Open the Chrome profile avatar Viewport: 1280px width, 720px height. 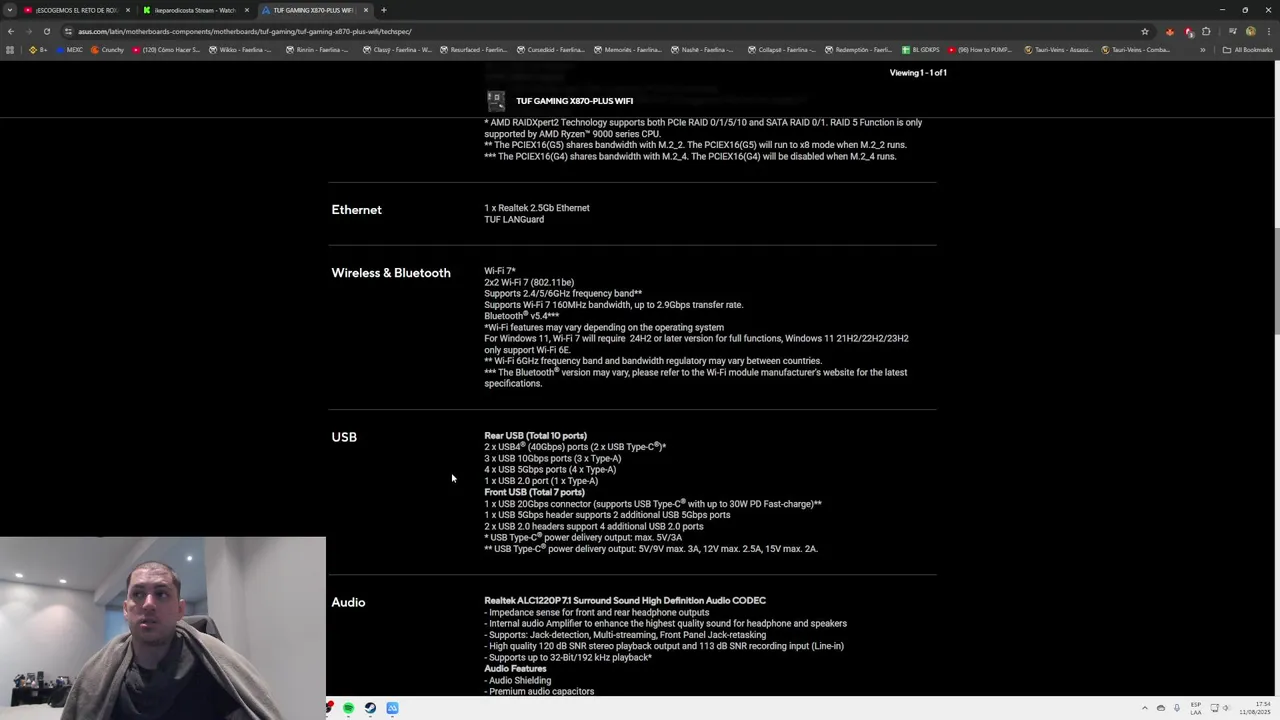[x=1250, y=31]
